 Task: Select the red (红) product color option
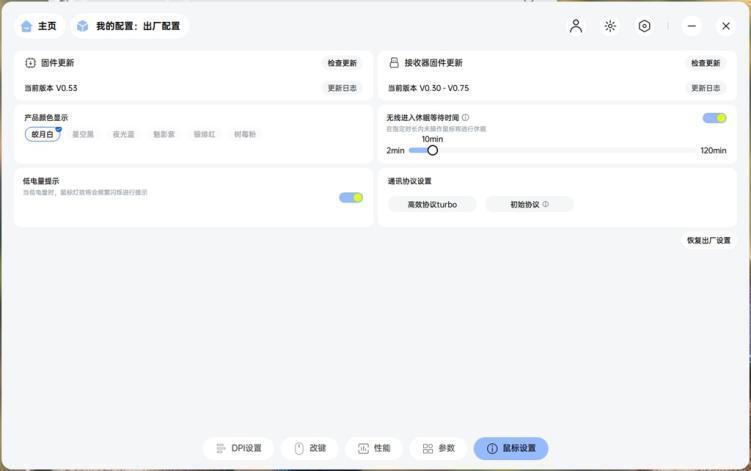205,135
